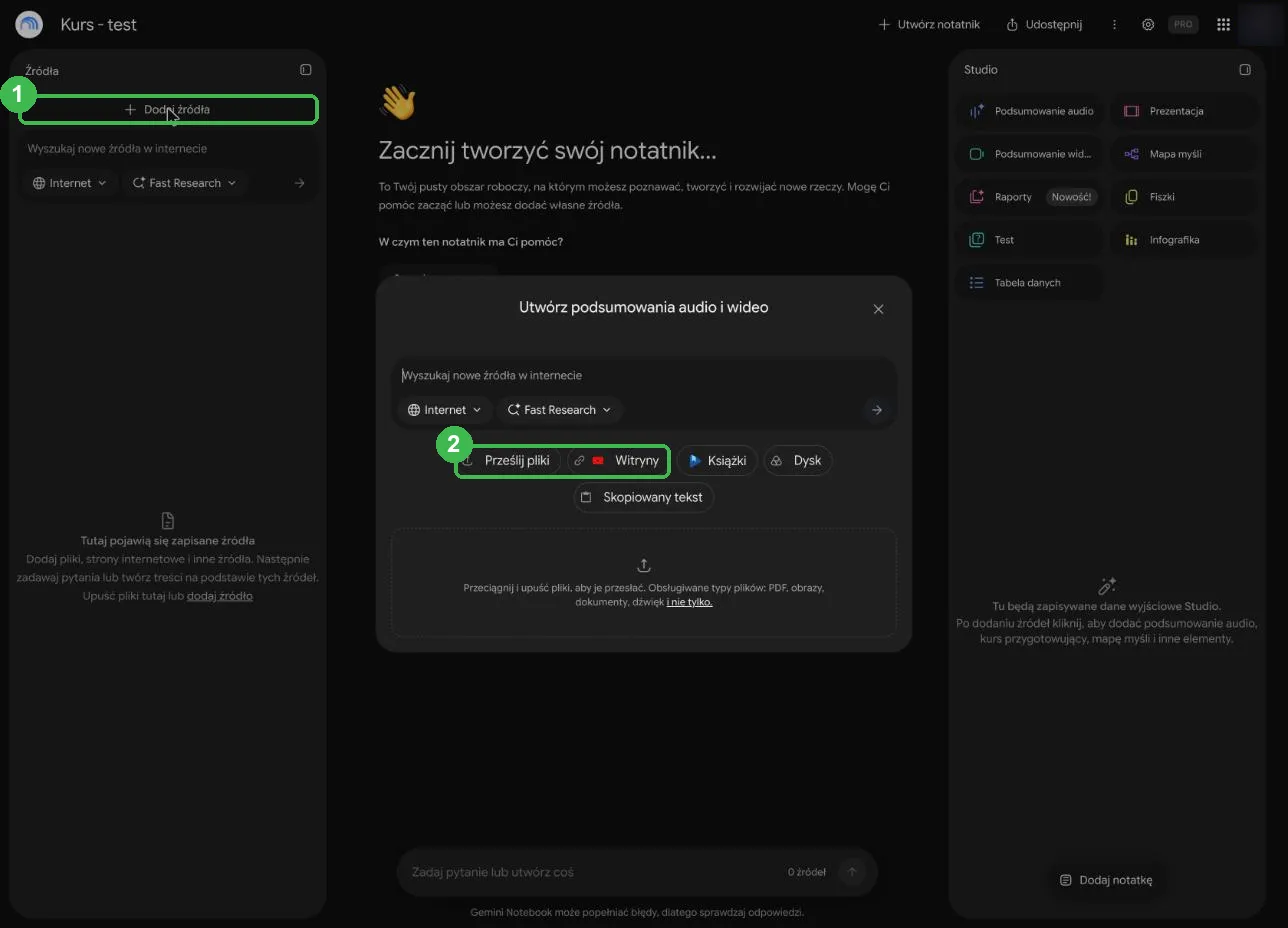Viewport: 1288px width, 928px height.
Task: Open the Google apps grid
Action: (1223, 24)
